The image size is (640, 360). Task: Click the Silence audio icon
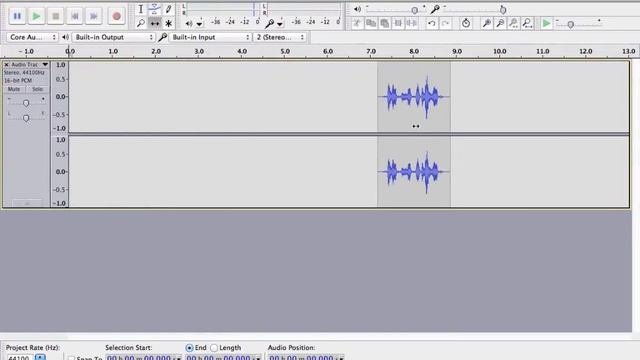[x=411, y=23]
